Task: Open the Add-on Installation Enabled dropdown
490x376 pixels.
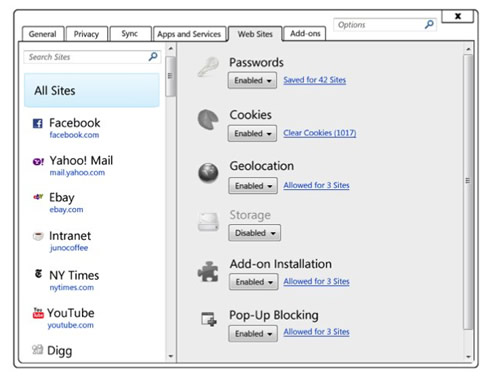Action: coord(254,282)
